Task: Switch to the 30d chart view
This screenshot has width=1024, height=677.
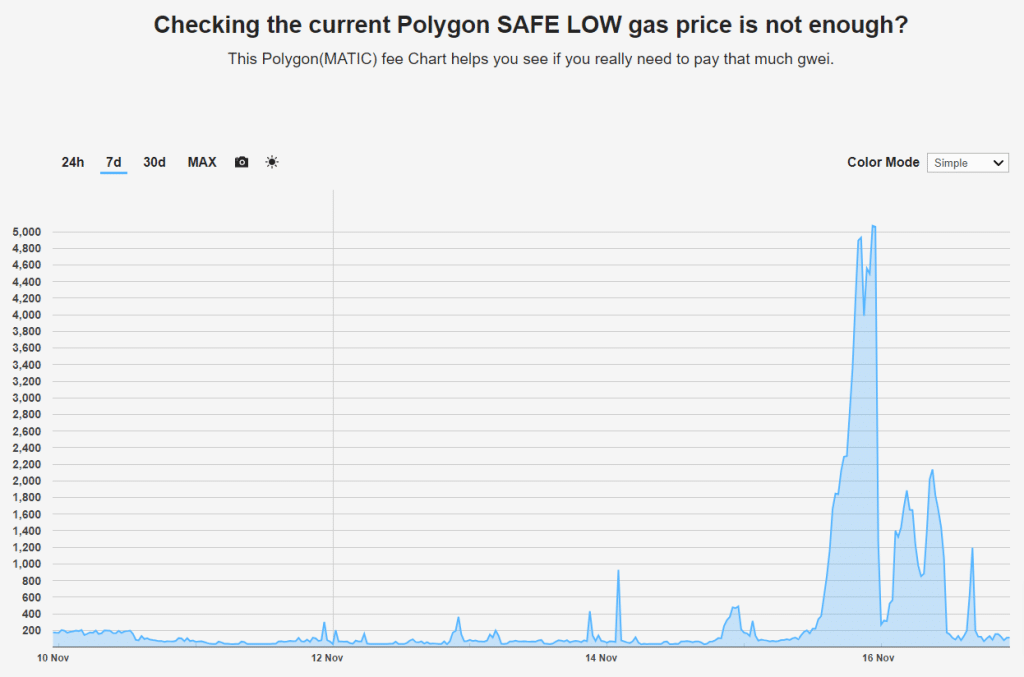Action: (154, 161)
